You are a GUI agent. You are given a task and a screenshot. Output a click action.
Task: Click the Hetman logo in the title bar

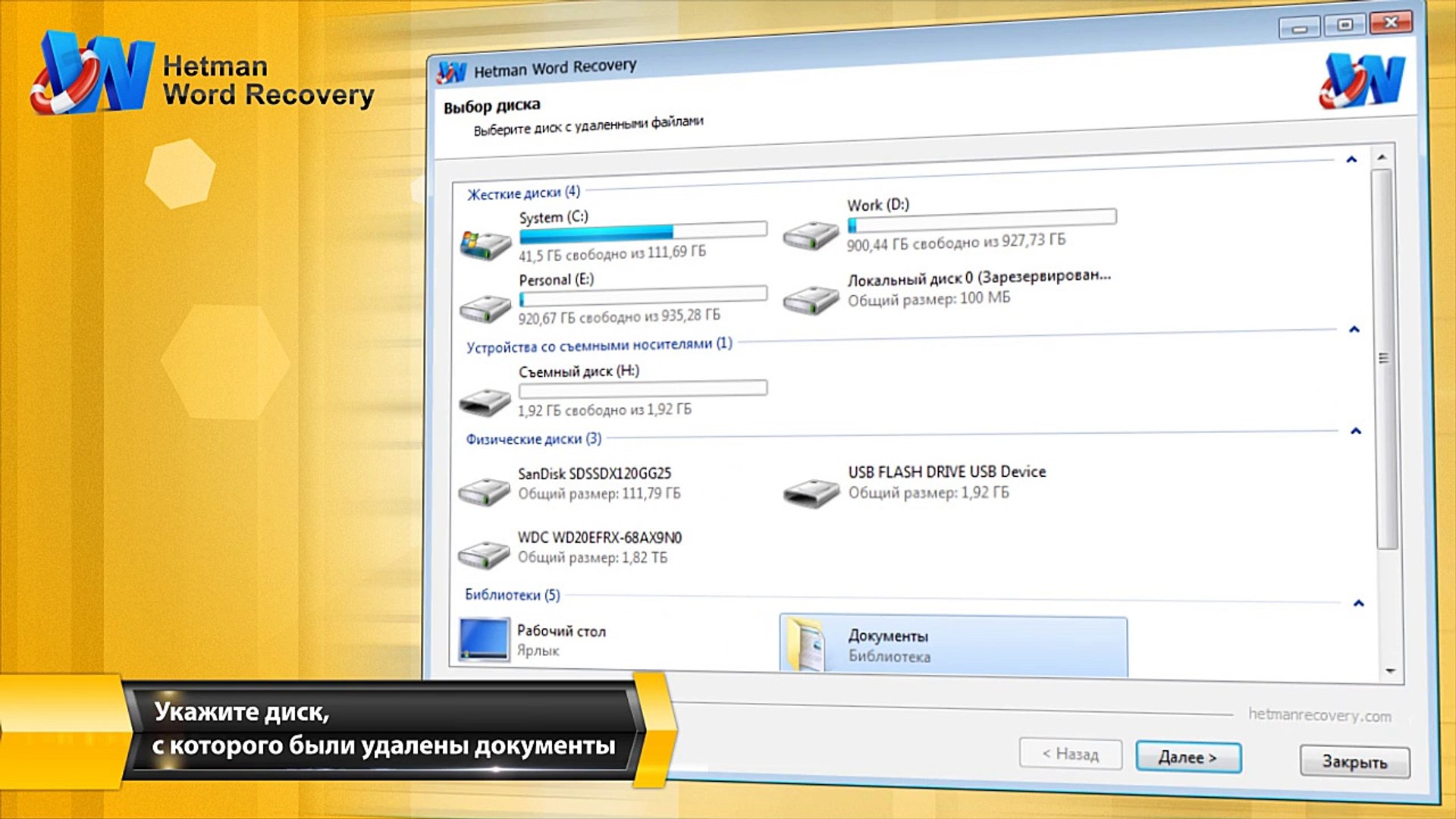452,72
